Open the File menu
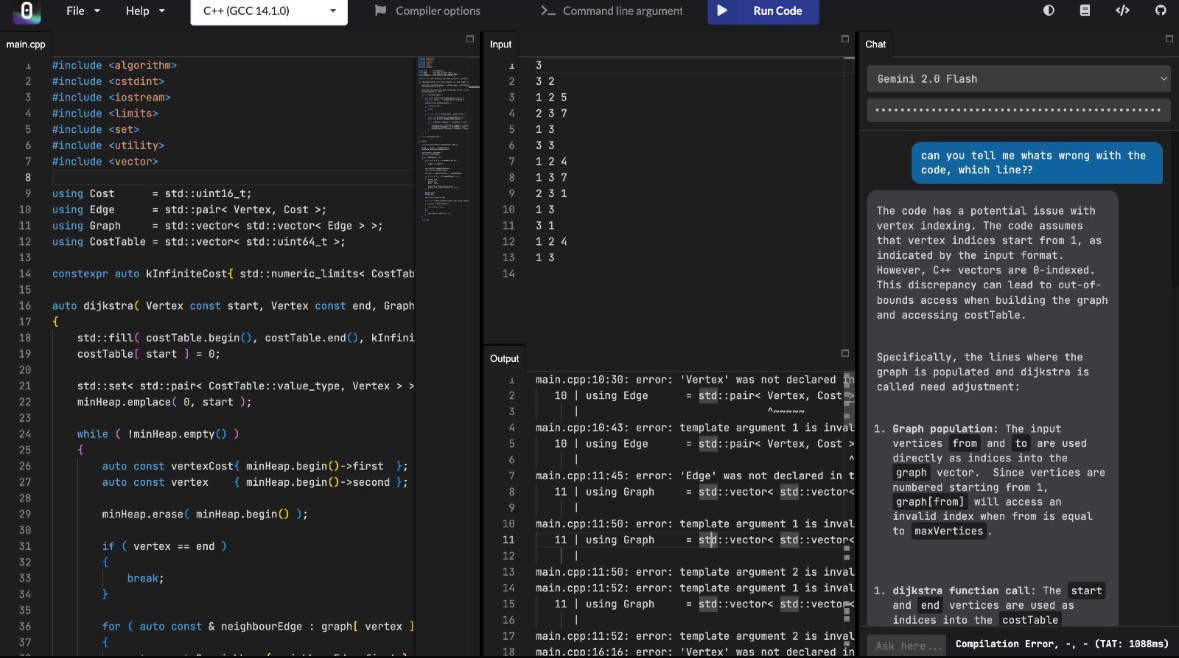This screenshot has width=1179, height=658. 83,11
